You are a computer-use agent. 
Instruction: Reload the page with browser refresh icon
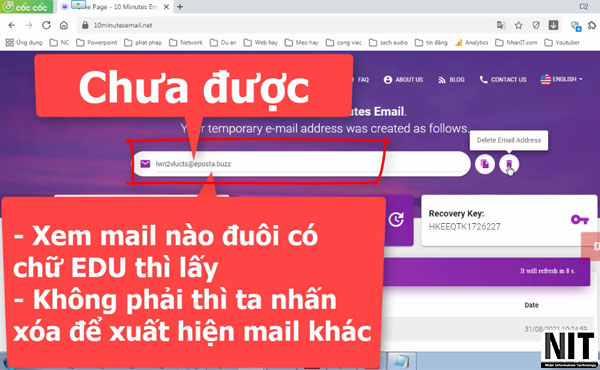(x=46, y=25)
